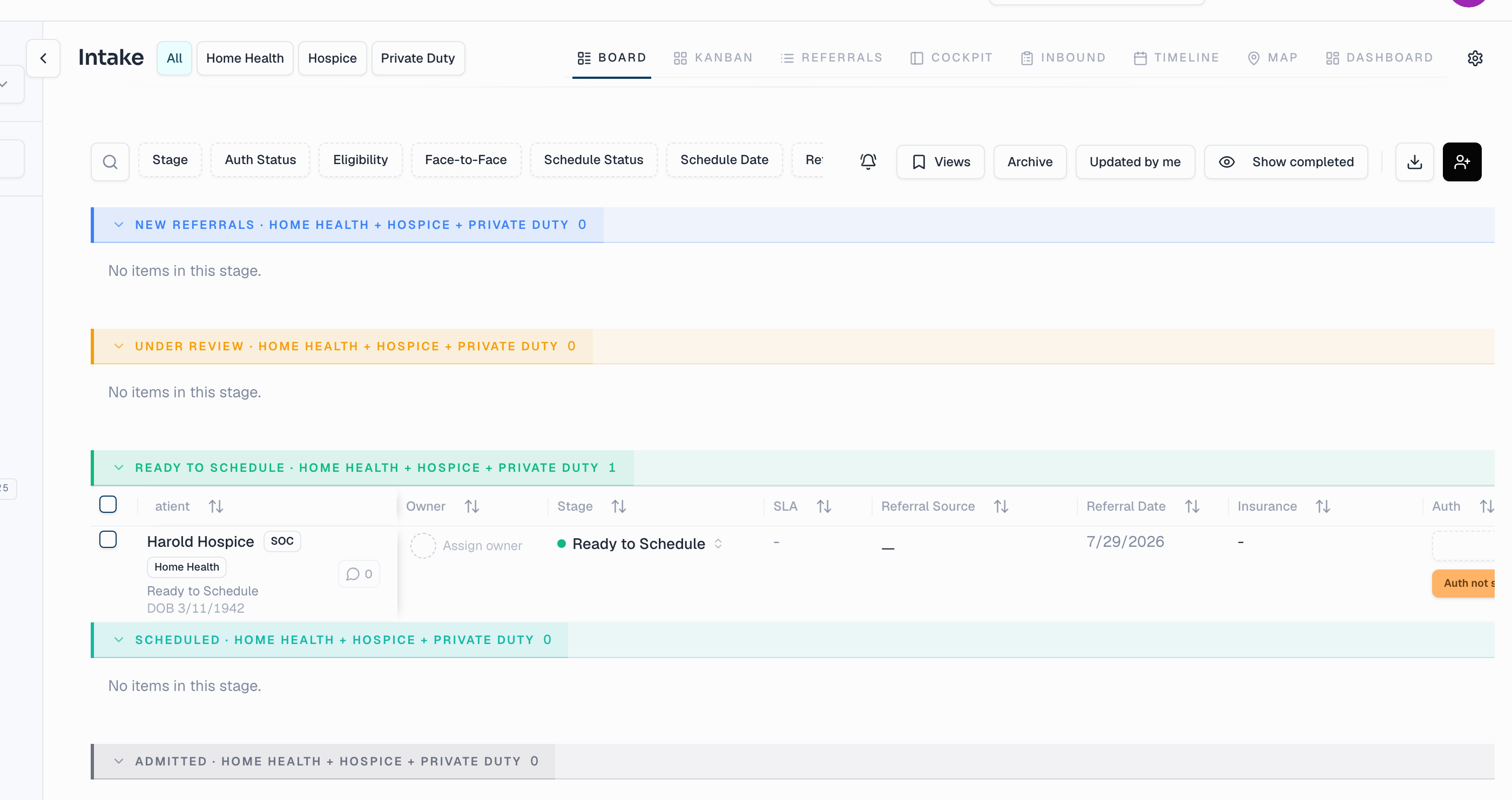Screen dimensions: 1512x800
Task: Switch to the Cockpit tab
Action: pyautogui.click(x=951, y=58)
